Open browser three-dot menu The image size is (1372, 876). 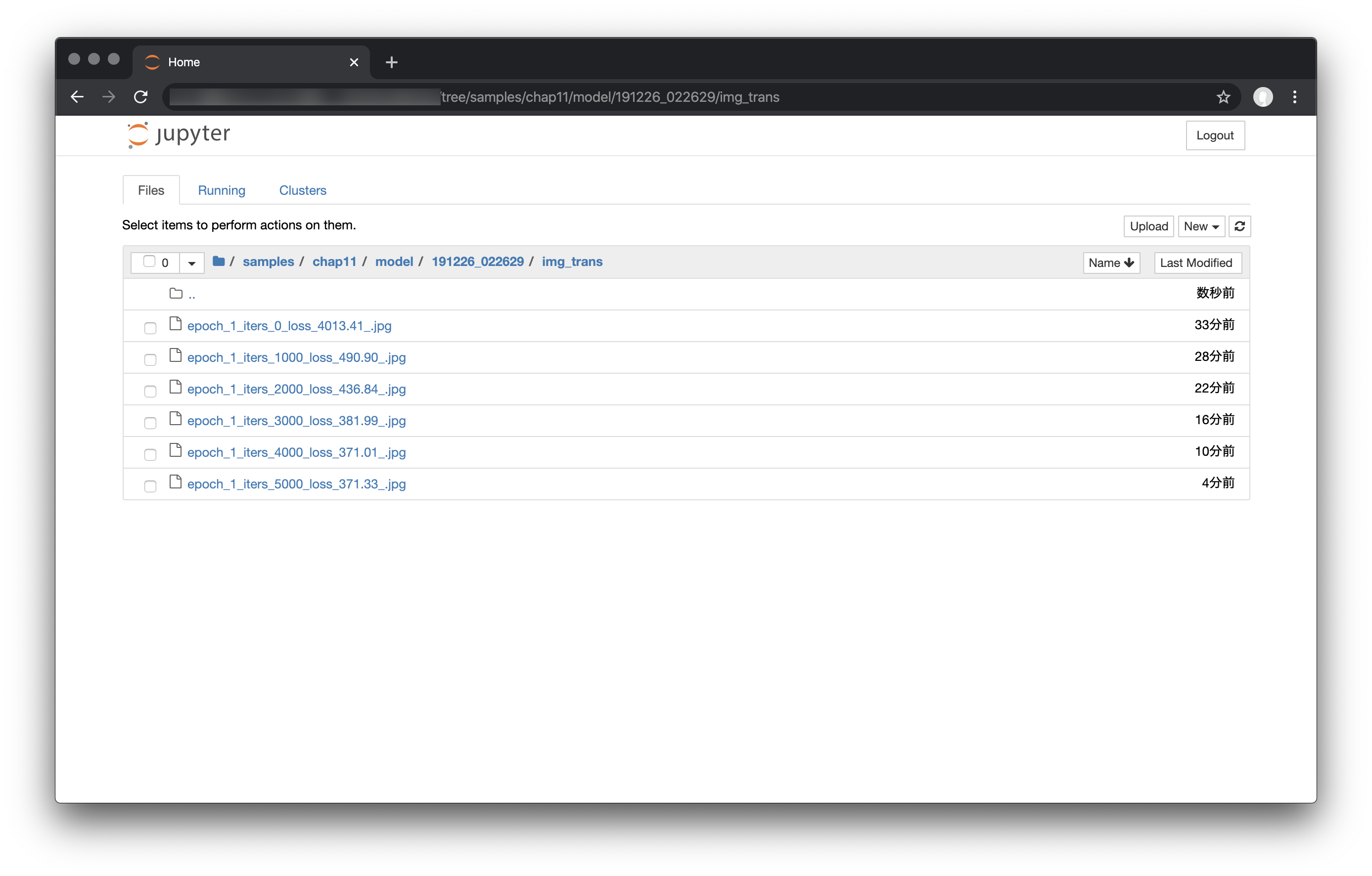[x=1294, y=97]
